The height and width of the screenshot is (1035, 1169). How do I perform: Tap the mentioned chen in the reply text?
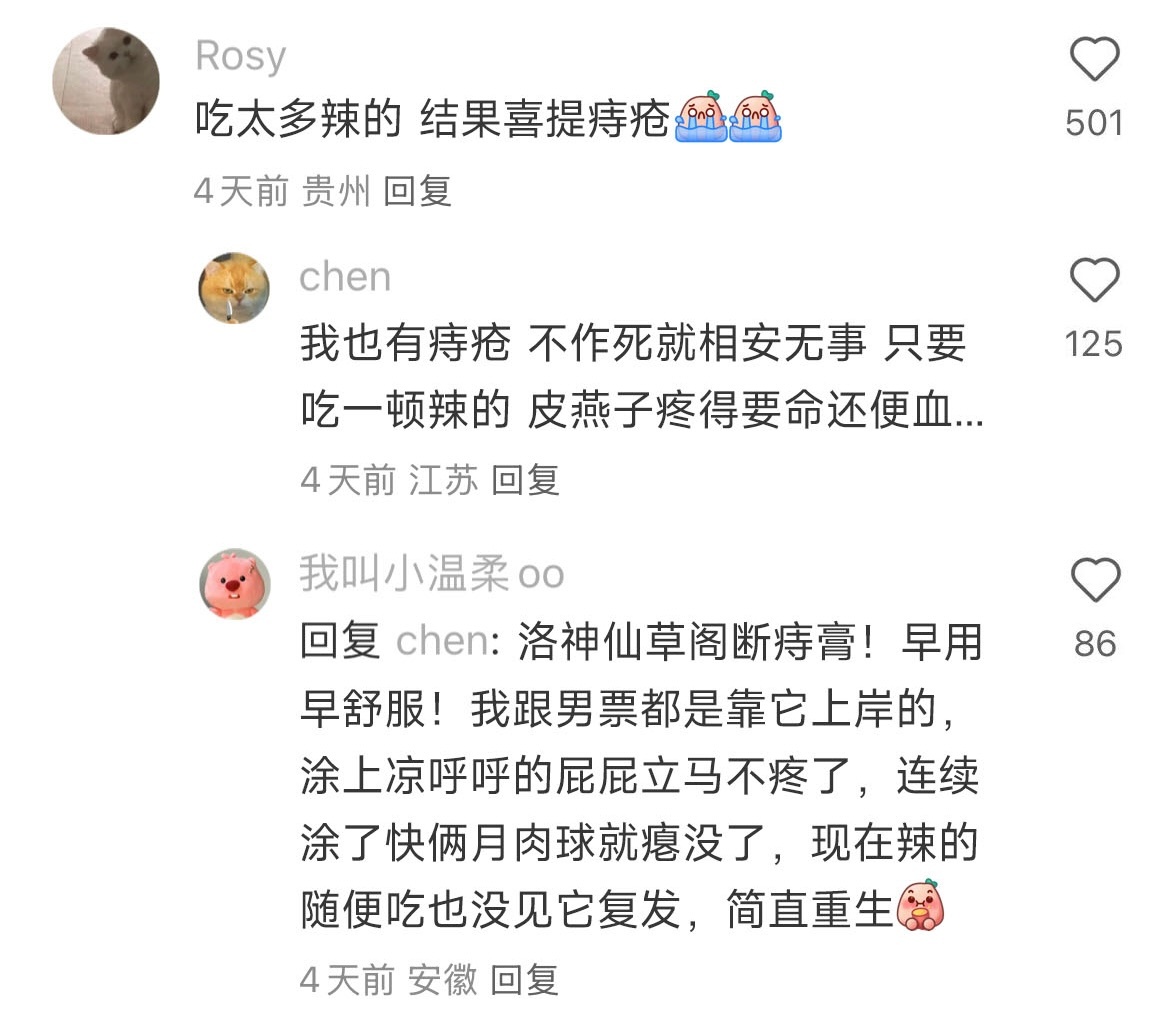click(x=443, y=641)
